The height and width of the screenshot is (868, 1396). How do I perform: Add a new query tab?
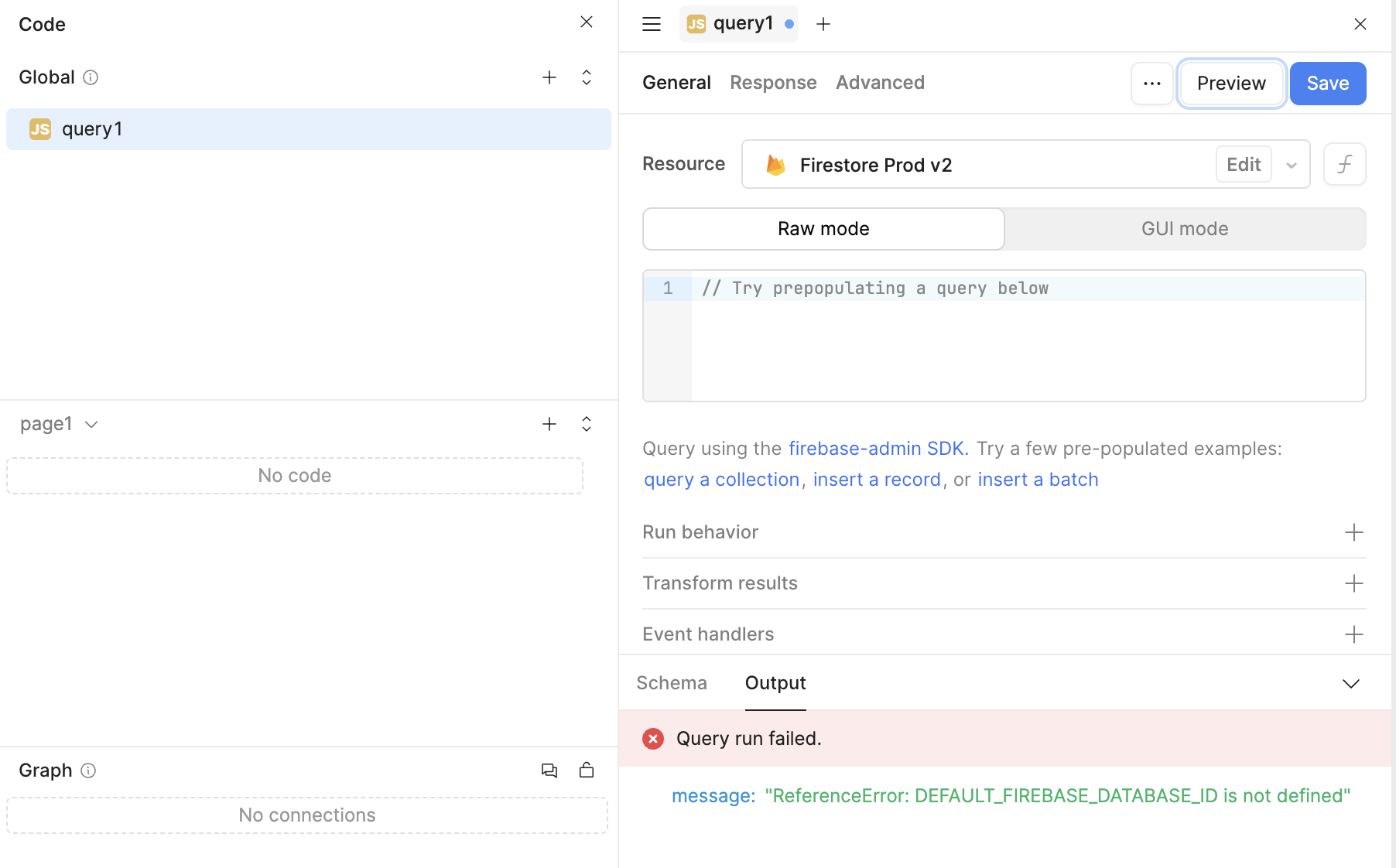[x=823, y=24]
